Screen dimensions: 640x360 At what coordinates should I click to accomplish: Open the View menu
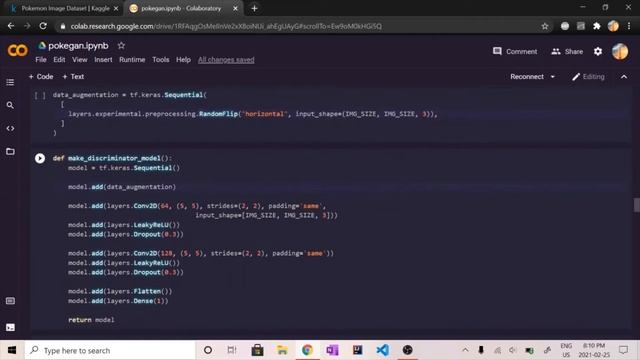(80, 60)
